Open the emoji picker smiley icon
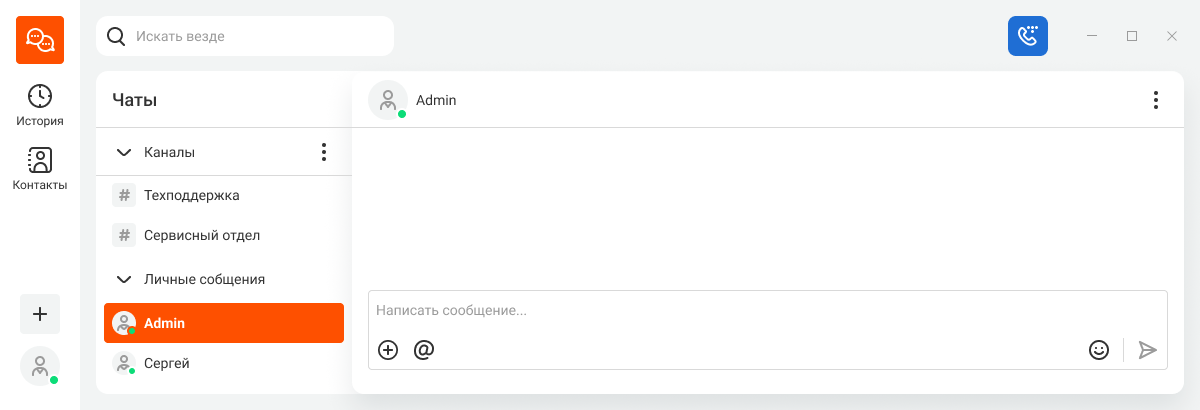1200x410 pixels. (1099, 350)
